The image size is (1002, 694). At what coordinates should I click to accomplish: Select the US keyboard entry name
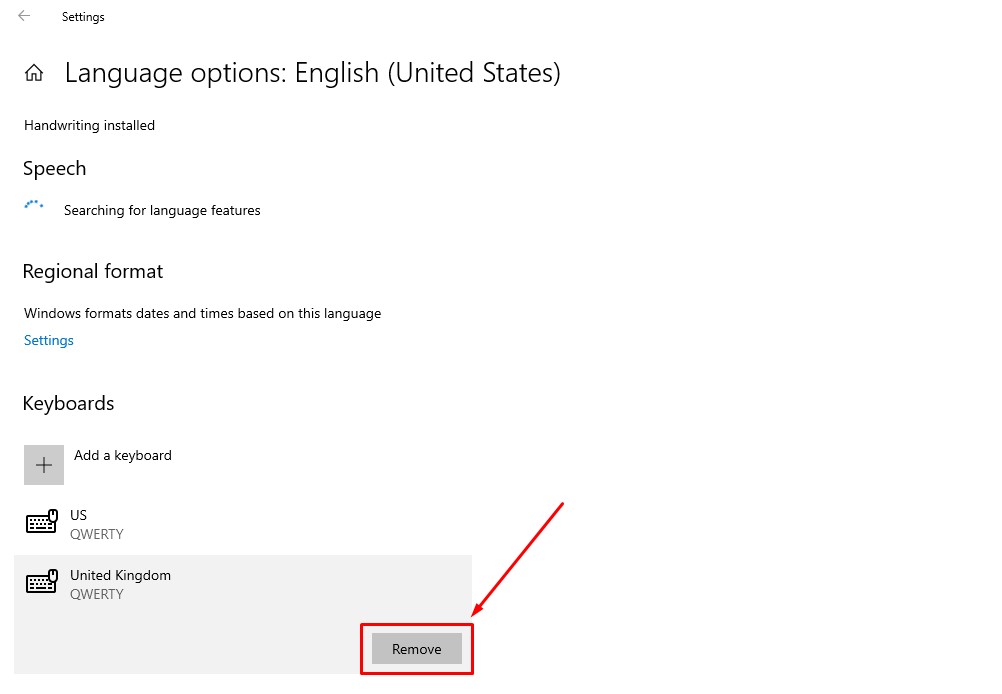(78, 515)
